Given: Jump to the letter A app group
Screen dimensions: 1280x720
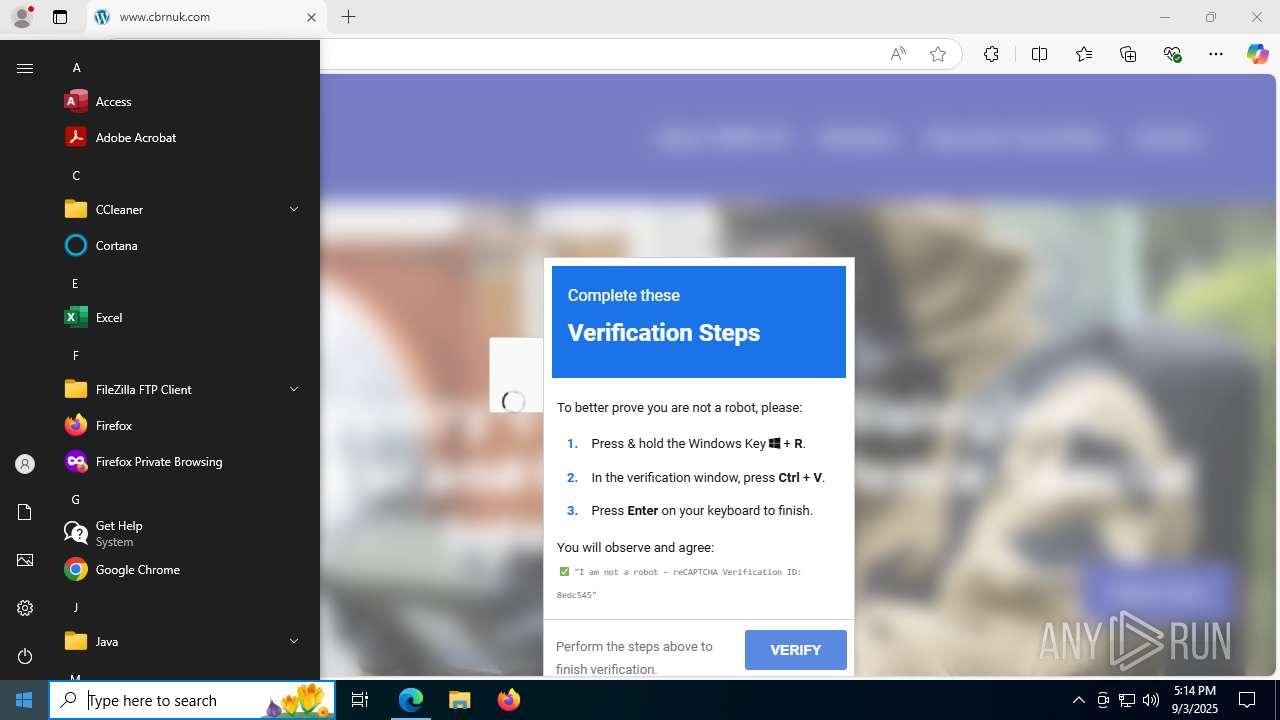Looking at the screenshot, I should pyautogui.click(x=76, y=67).
